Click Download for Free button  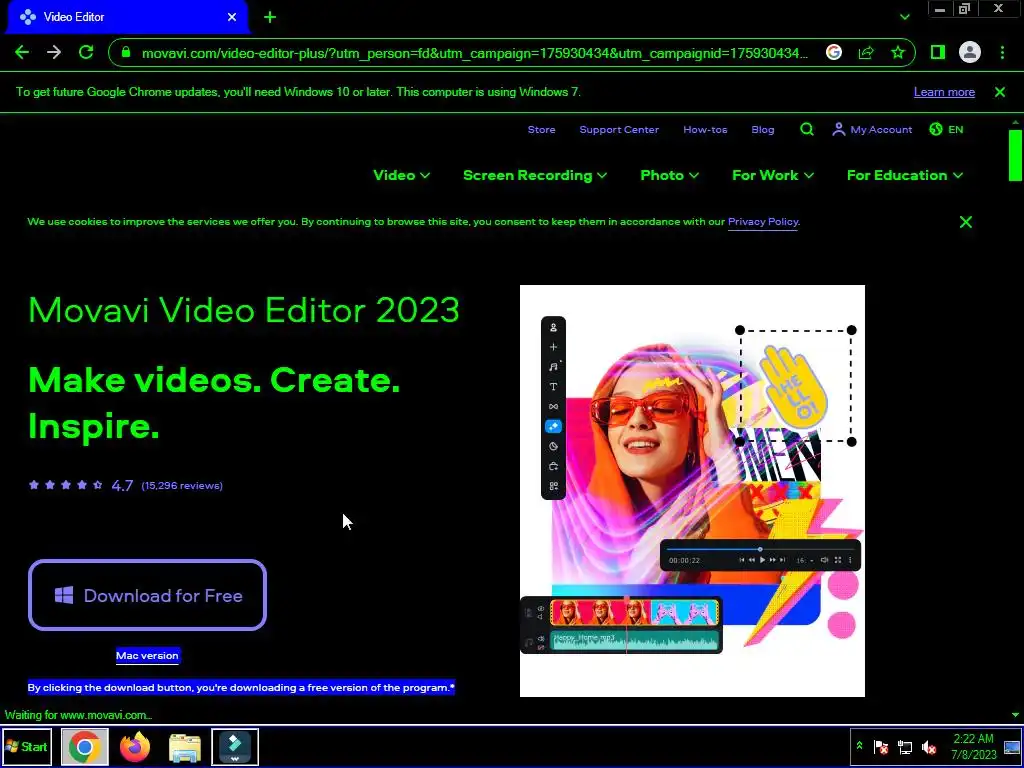[148, 595]
